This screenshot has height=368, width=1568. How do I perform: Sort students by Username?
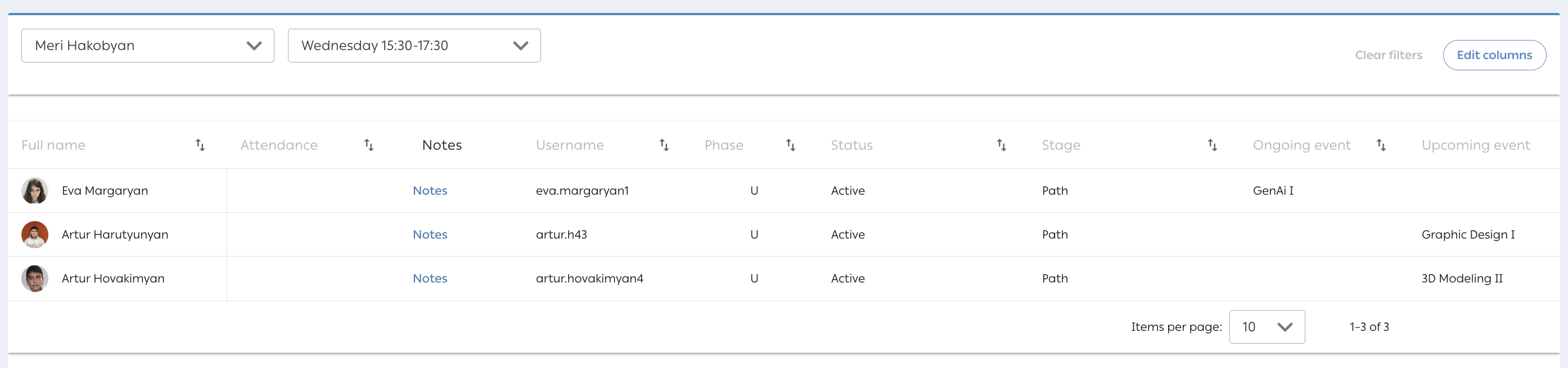(x=664, y=145)
